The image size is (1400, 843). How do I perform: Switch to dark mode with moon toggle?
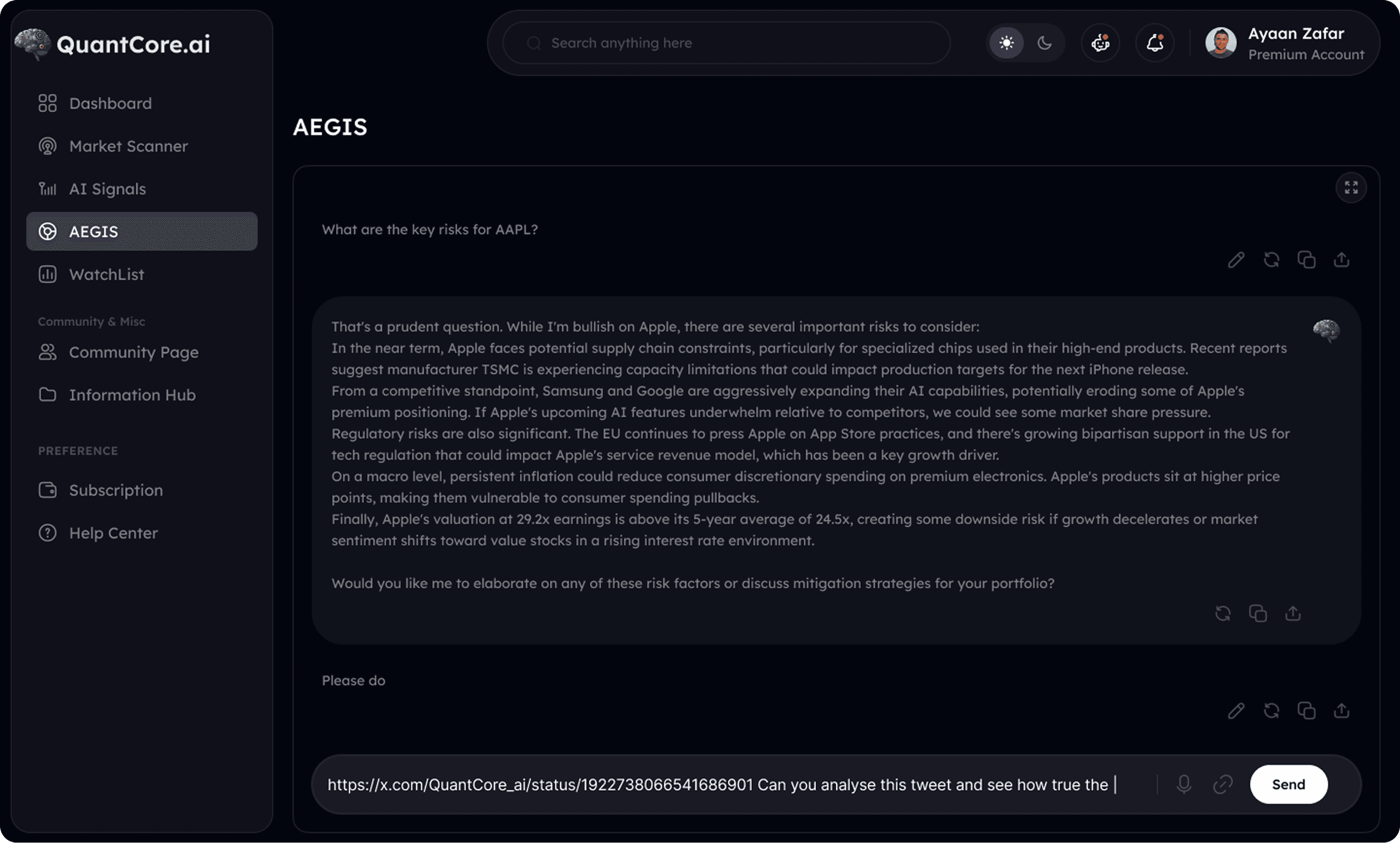tap(1044, 43)
